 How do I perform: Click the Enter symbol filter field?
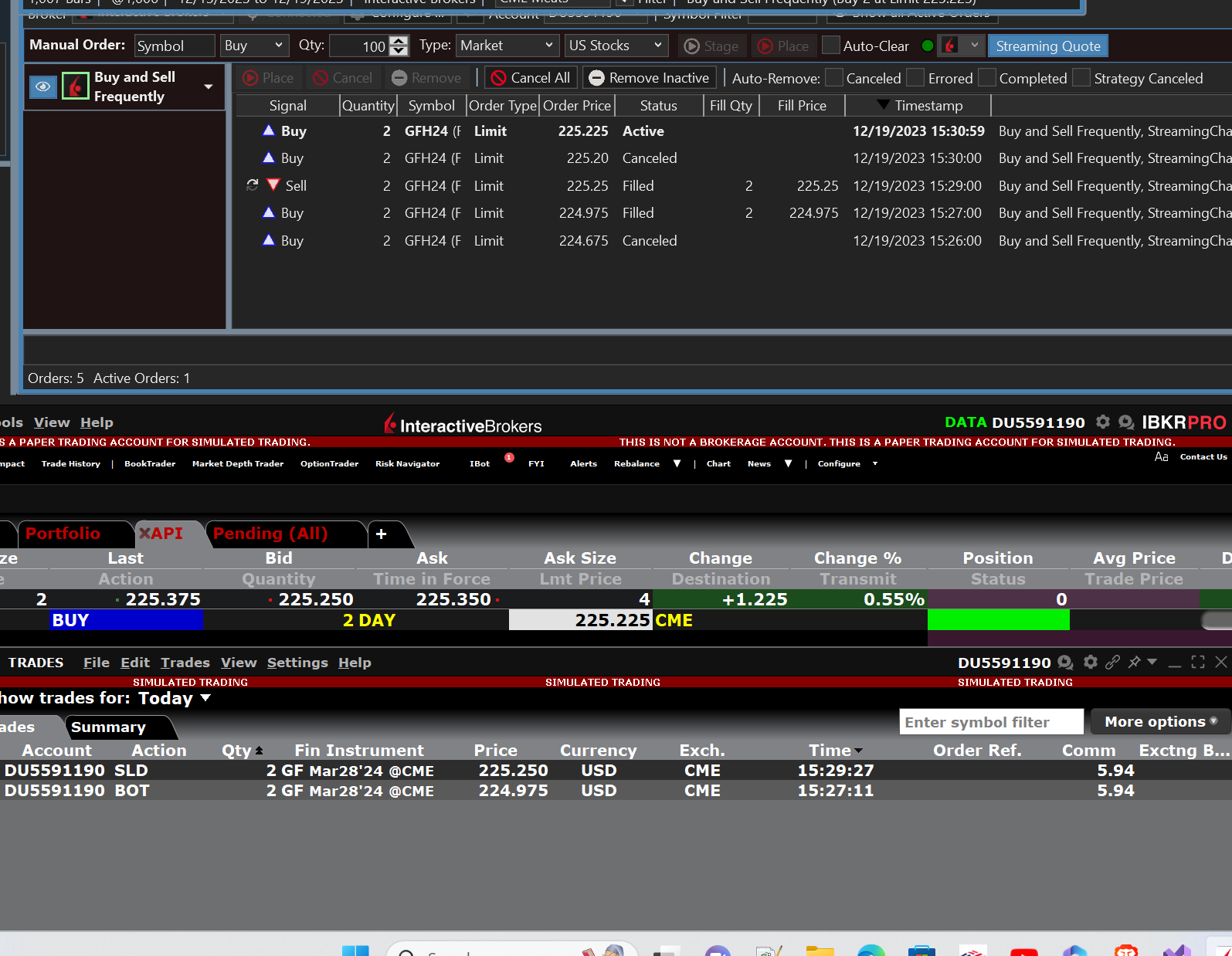(x=992, y=722)
